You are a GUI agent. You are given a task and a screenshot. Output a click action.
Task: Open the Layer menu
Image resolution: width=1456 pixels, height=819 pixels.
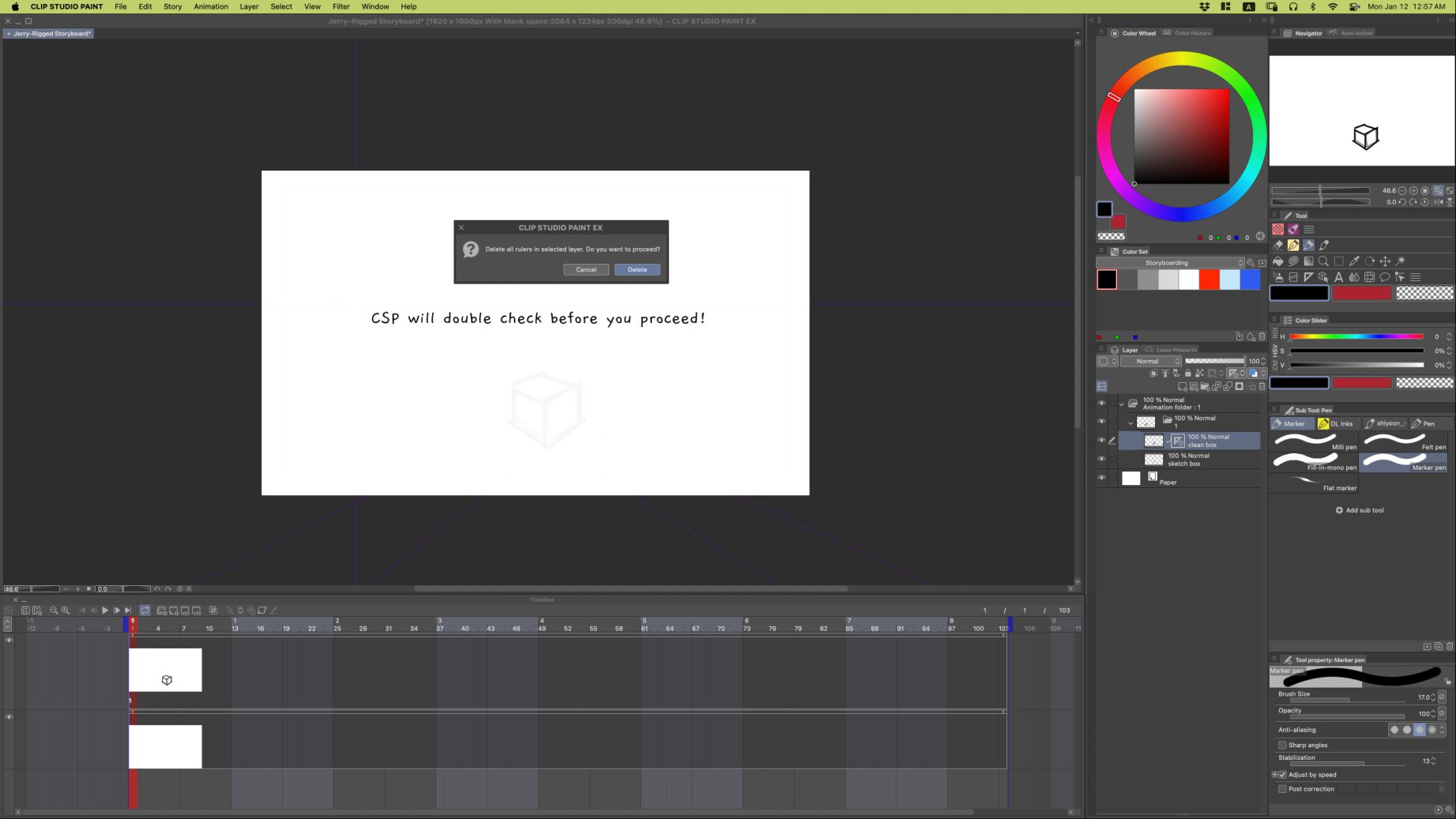[249, 6]
